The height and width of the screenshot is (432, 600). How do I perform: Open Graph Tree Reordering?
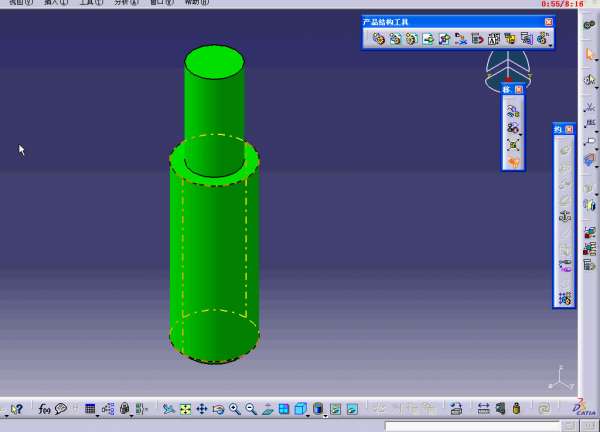478,39
